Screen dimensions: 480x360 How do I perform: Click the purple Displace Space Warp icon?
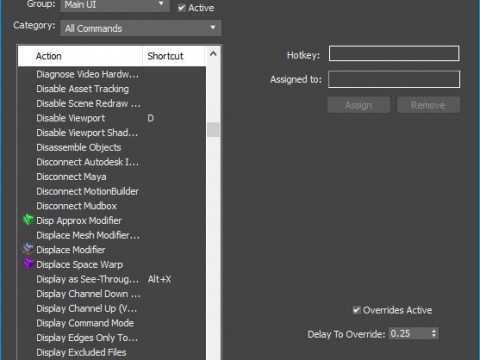point(28,264)
